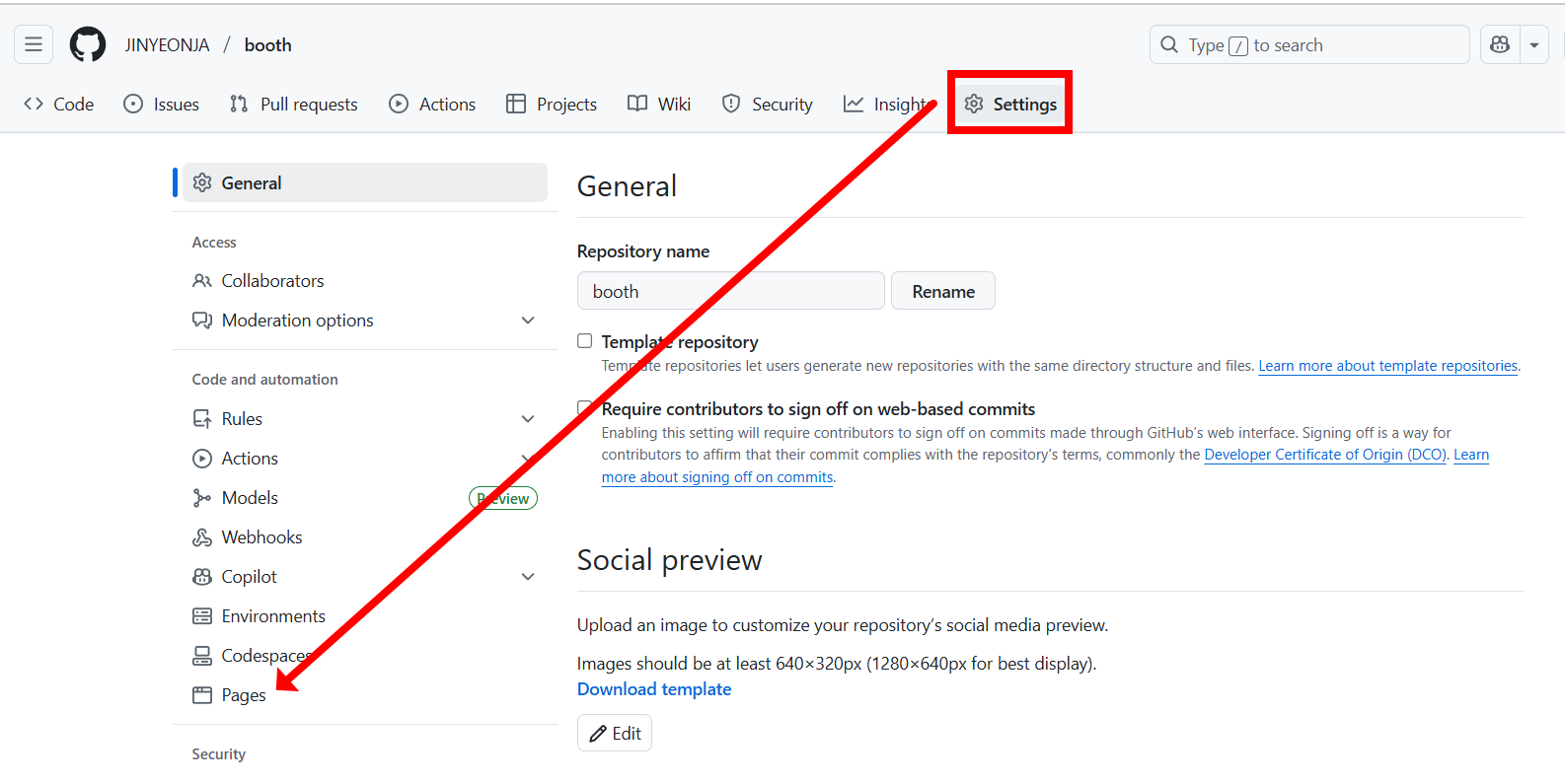
Task: Open the hamburger navigation menu
Action: pyautogui.click(x=34, y=44)
